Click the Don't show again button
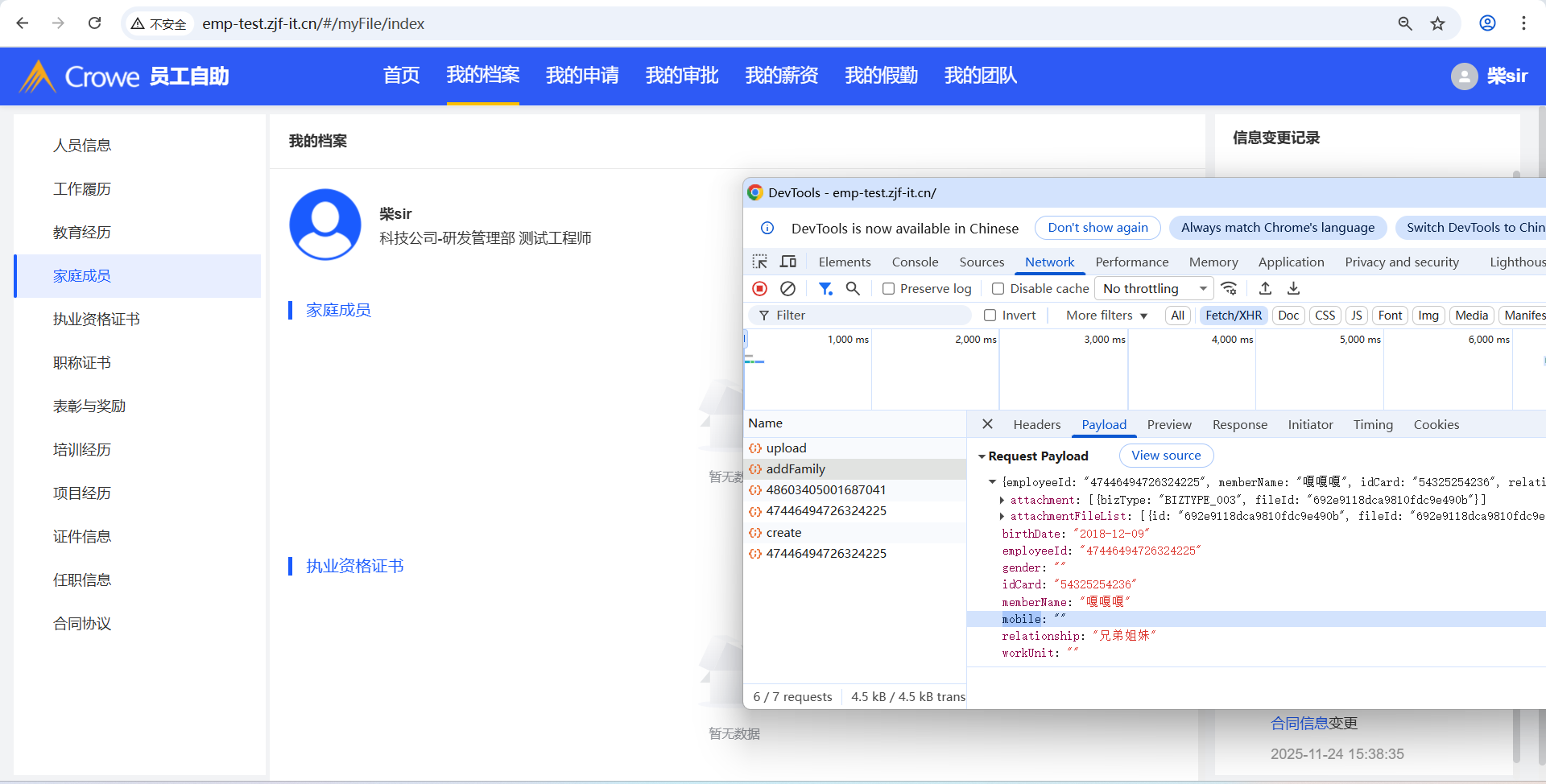This screenshot has height=784, width=1546. (x=1097, y=228)
